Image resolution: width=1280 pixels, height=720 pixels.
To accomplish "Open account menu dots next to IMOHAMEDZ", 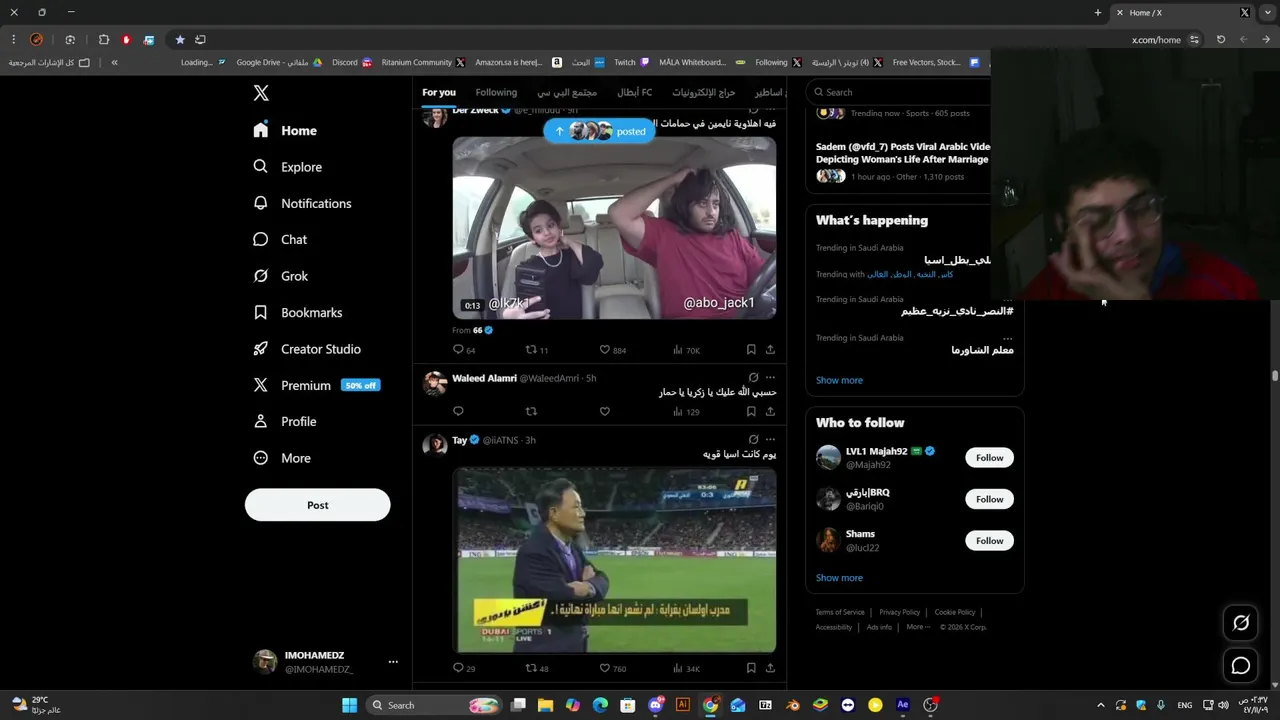I will [393, 662].
